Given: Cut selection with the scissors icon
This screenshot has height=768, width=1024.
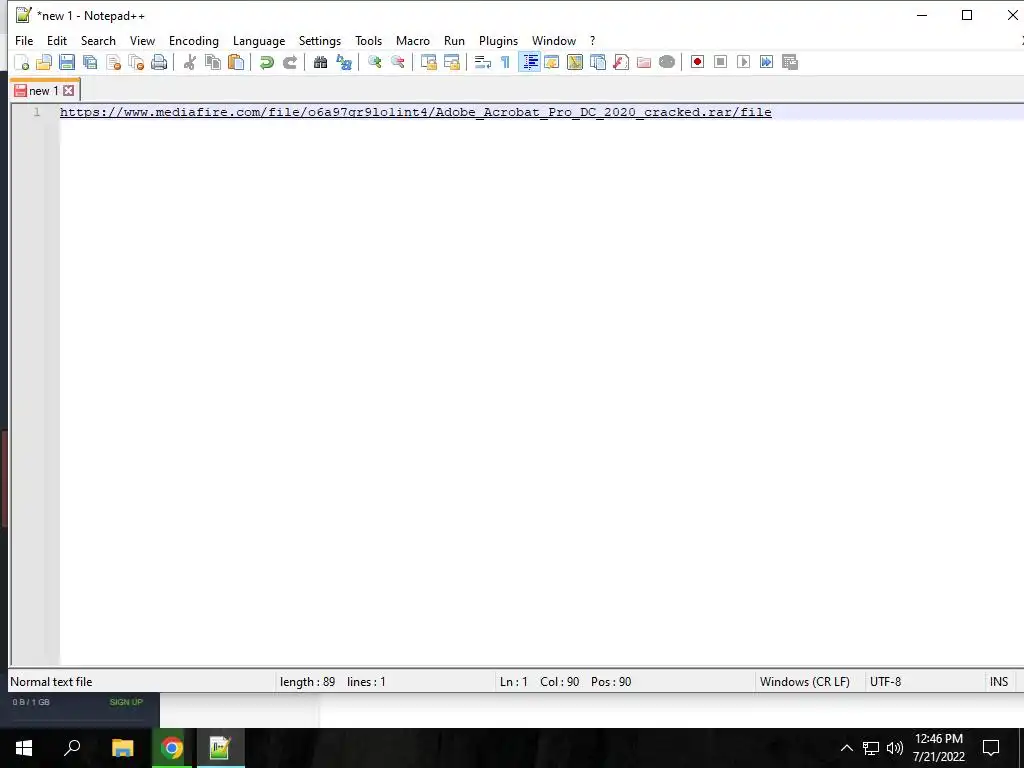Looking at the screenshot, I should (x=189, y=62).
